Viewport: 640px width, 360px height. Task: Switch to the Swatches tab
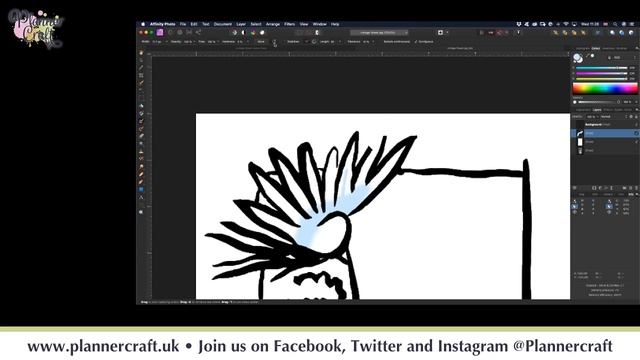coord(609,48)
